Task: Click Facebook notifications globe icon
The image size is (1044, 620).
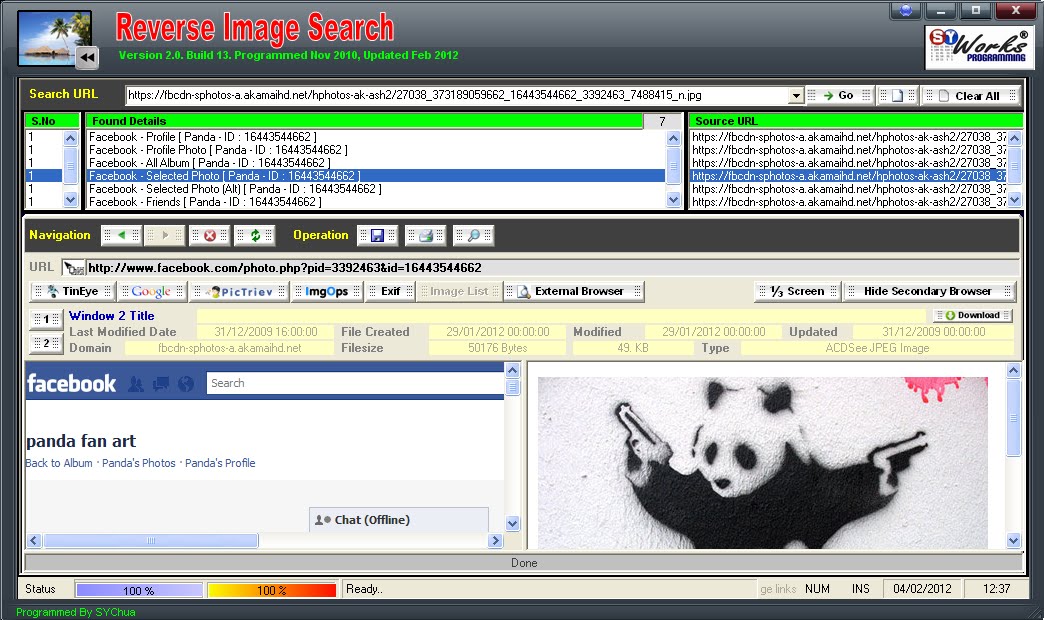Action: pos(186,384)
